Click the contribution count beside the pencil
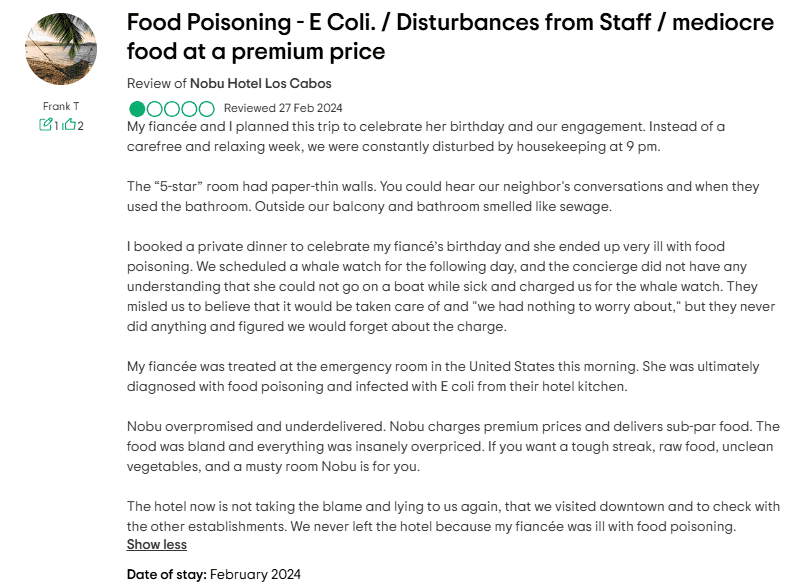Viewport: 798px width, 586px height. click(56, 125)
